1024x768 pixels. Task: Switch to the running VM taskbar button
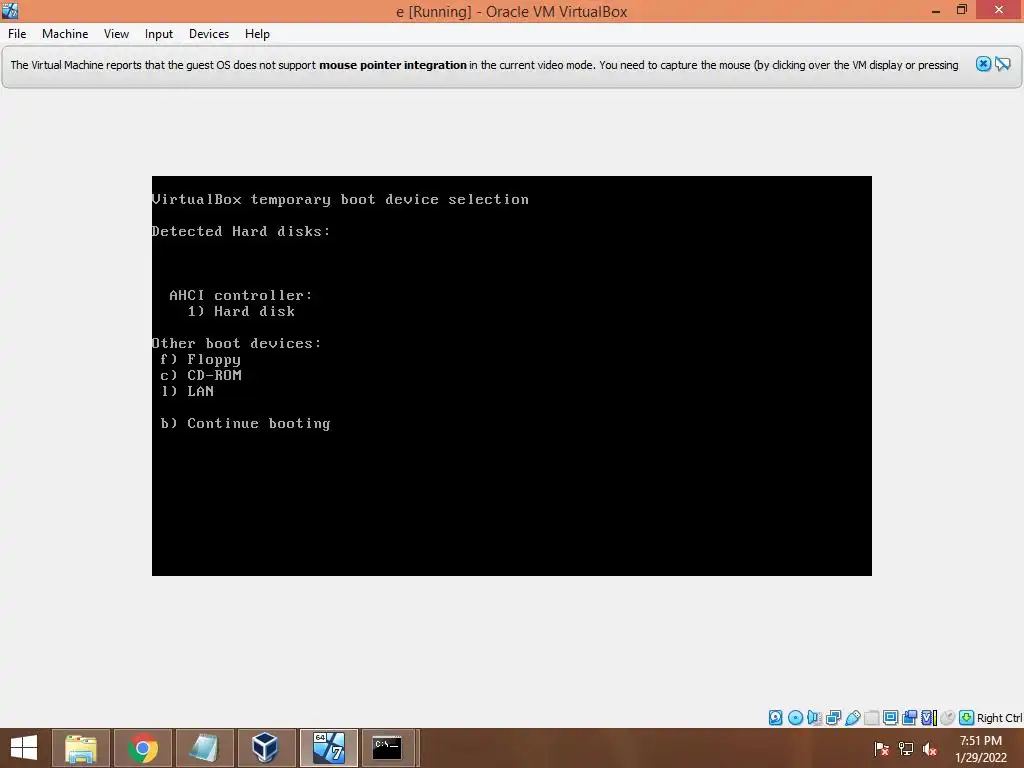(x=328, y=748)
